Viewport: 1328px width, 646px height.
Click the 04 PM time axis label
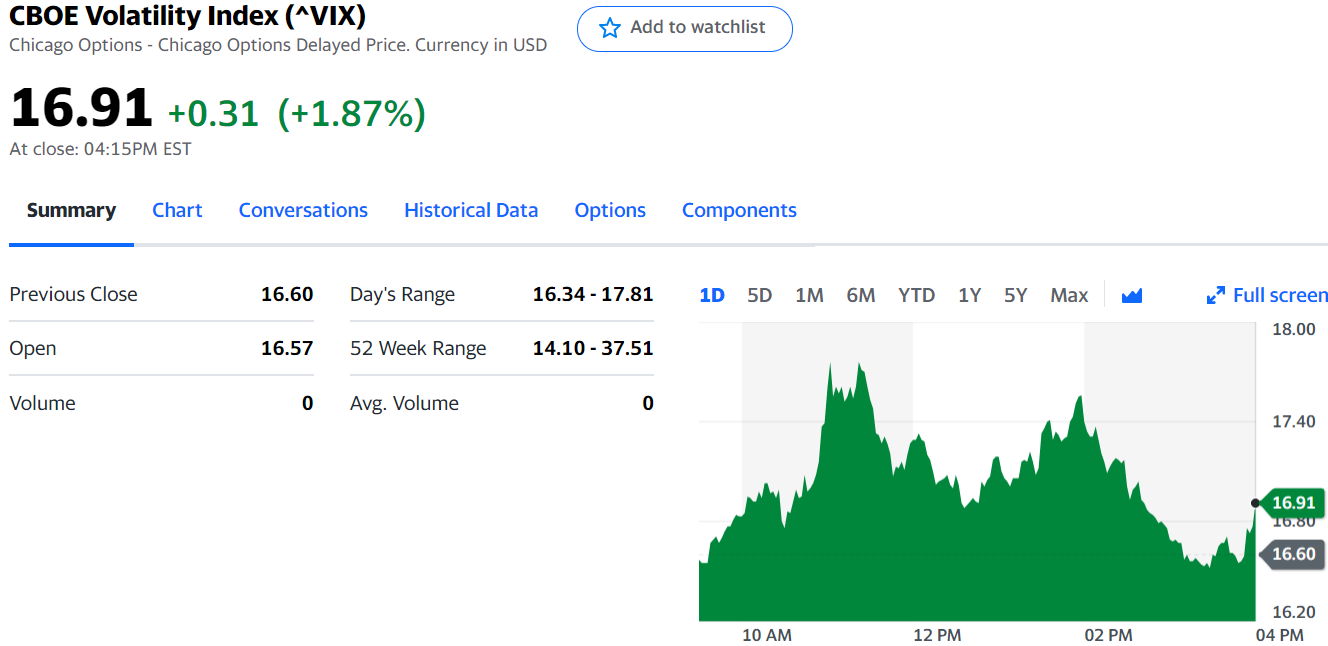click(1279, 635)
